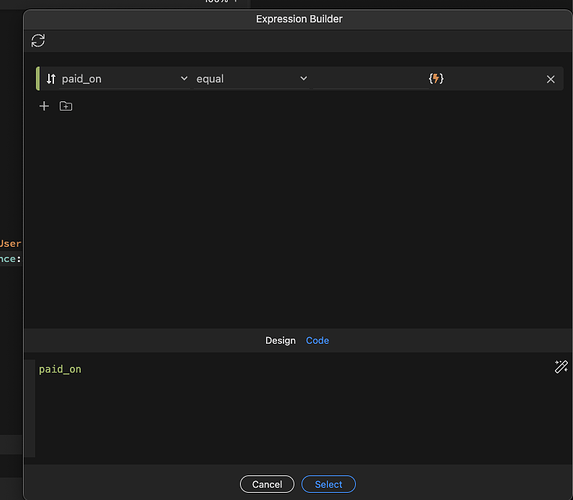Click the Cancel button
The height and width of the screenshot is (500, 573).
coord(267,484)
